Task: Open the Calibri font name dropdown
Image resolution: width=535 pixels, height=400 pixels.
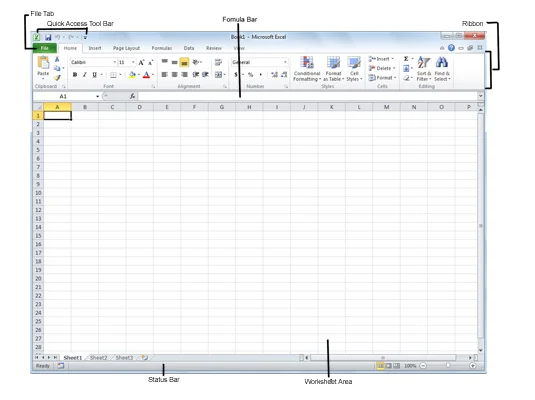Action: (115, 62)
